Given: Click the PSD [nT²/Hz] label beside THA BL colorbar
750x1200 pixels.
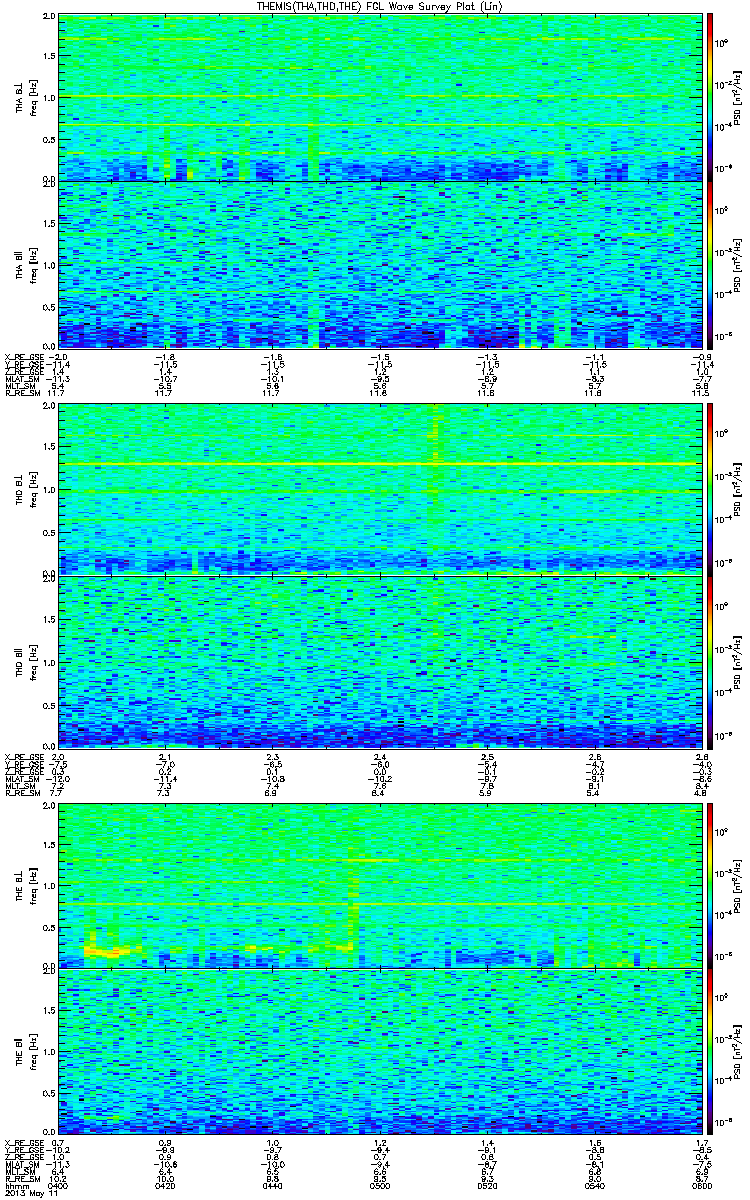Looking at the screenshot, I should pyautogui.click(x=738, y=97).
